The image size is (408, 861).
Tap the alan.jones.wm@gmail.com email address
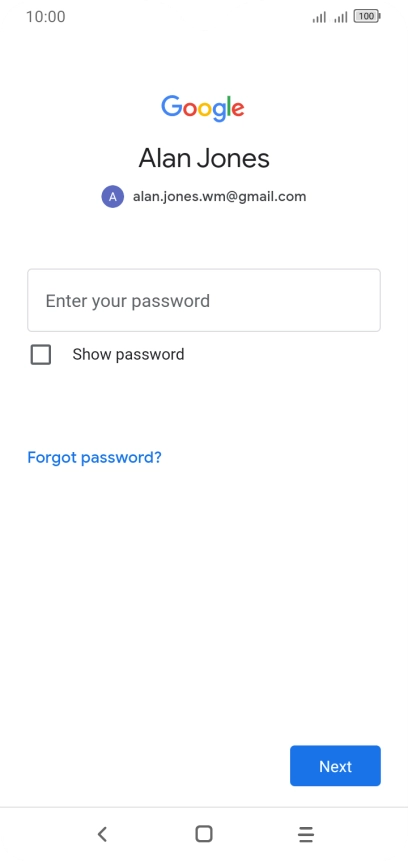point(220,197)
